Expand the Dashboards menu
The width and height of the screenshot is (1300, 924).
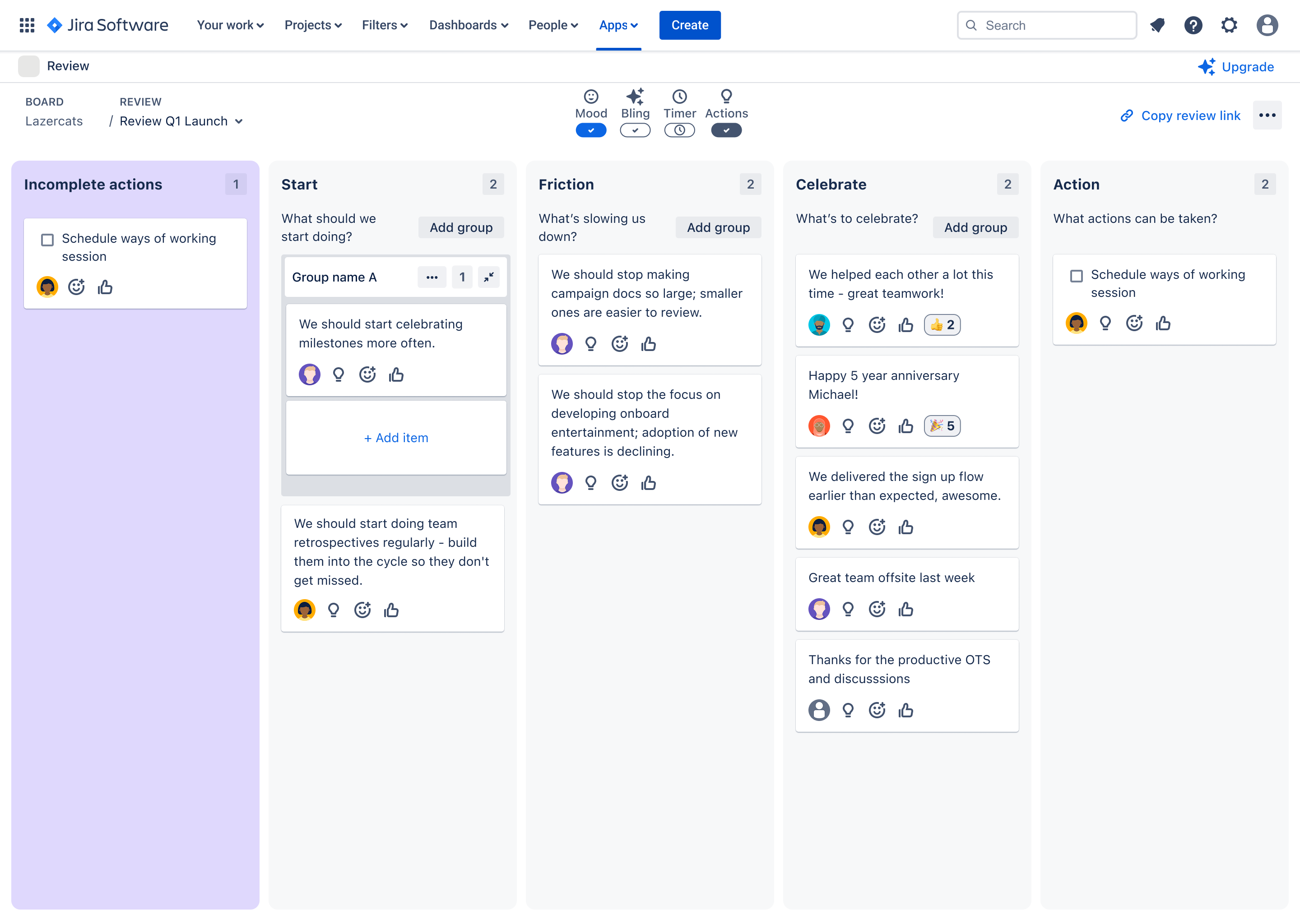(468, 25)
